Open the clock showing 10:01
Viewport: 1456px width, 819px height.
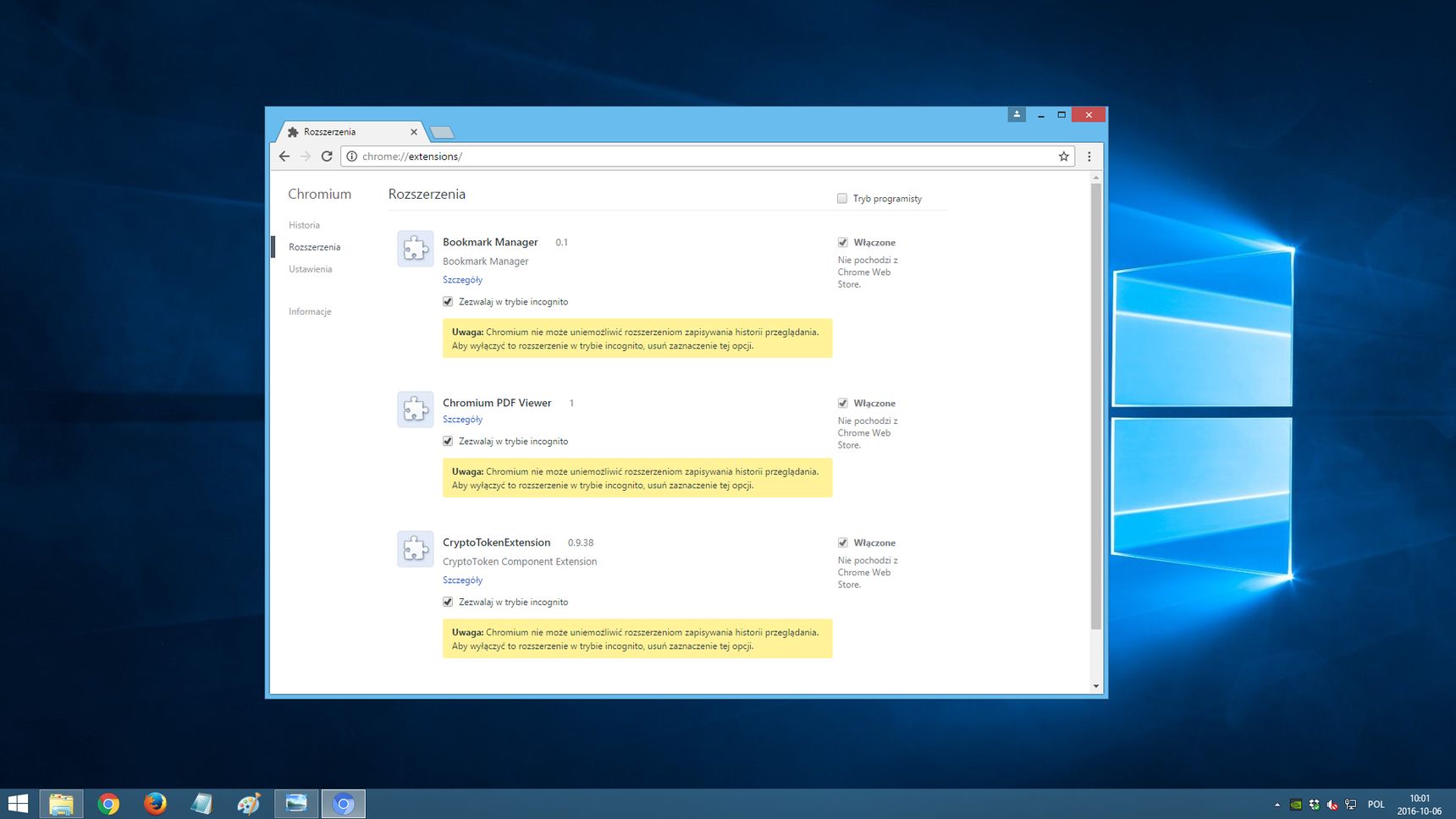pos(1420,805)
